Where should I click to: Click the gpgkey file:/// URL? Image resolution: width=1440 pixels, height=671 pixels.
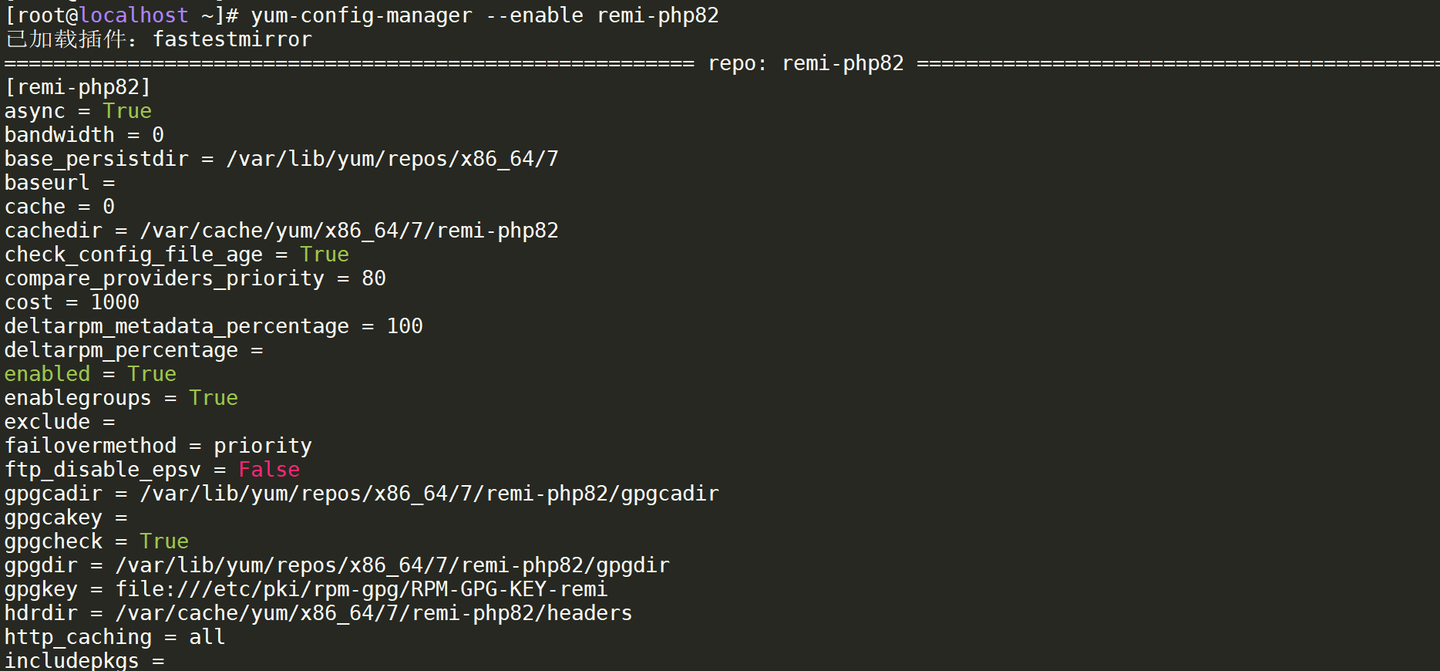click(361, 590)
